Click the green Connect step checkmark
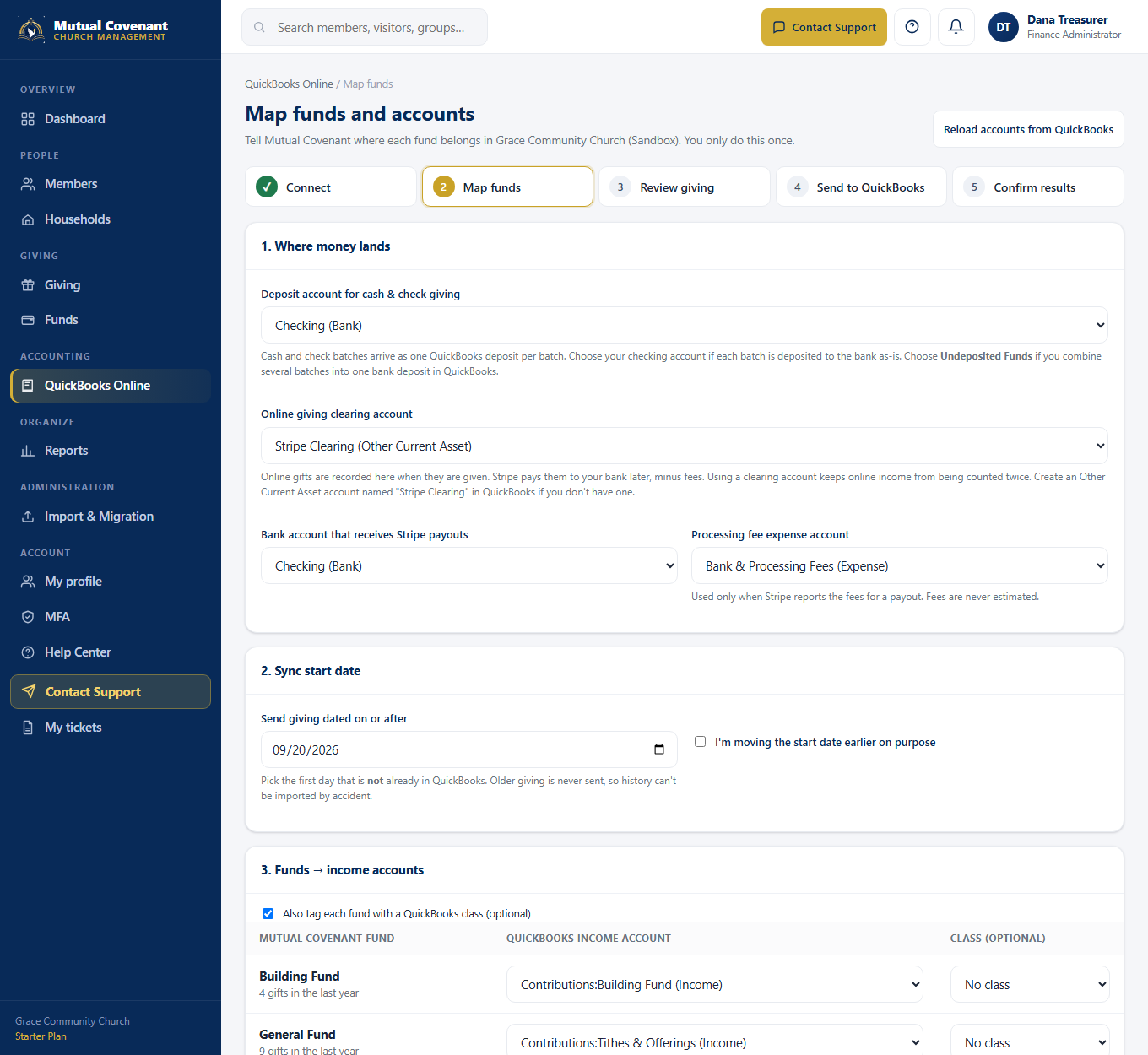 pos(267,187)
